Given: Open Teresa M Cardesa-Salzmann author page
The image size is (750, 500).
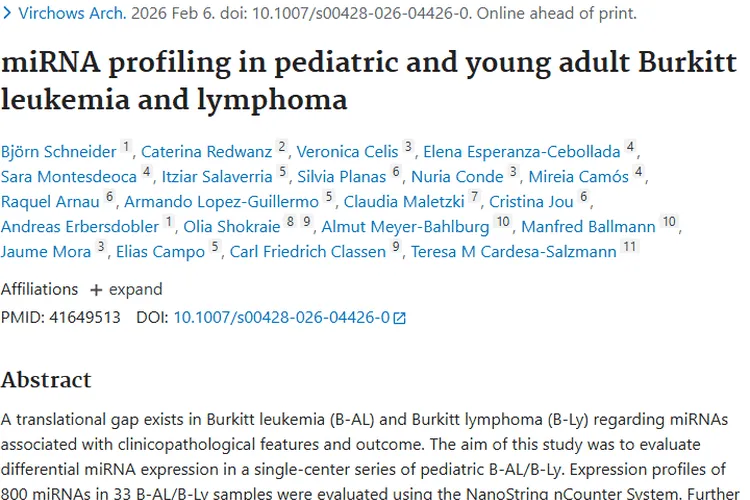Looking at the screenshot, I should 513,252.
